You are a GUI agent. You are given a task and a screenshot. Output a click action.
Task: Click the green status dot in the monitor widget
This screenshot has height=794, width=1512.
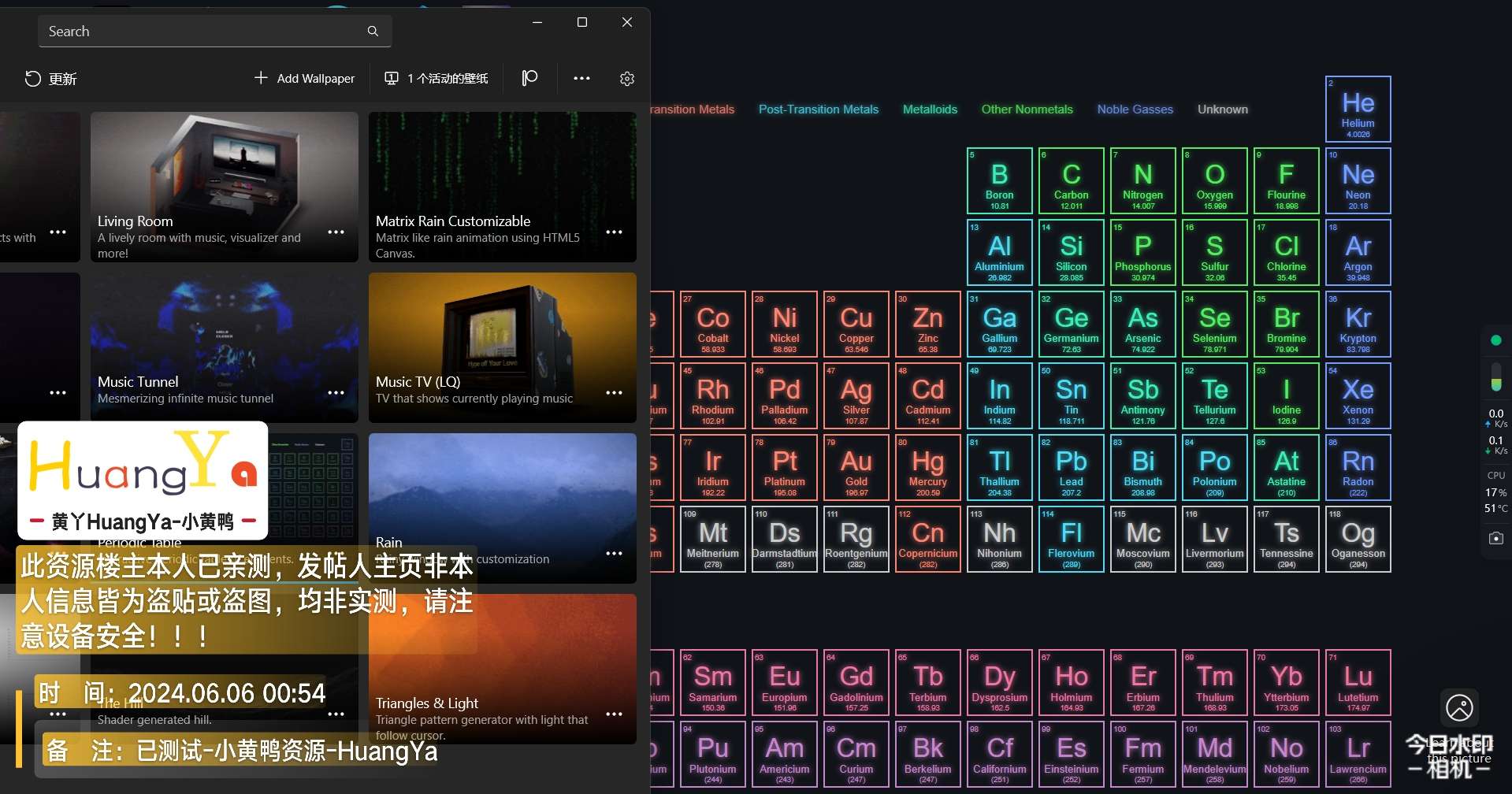[x=1496, y=340]
